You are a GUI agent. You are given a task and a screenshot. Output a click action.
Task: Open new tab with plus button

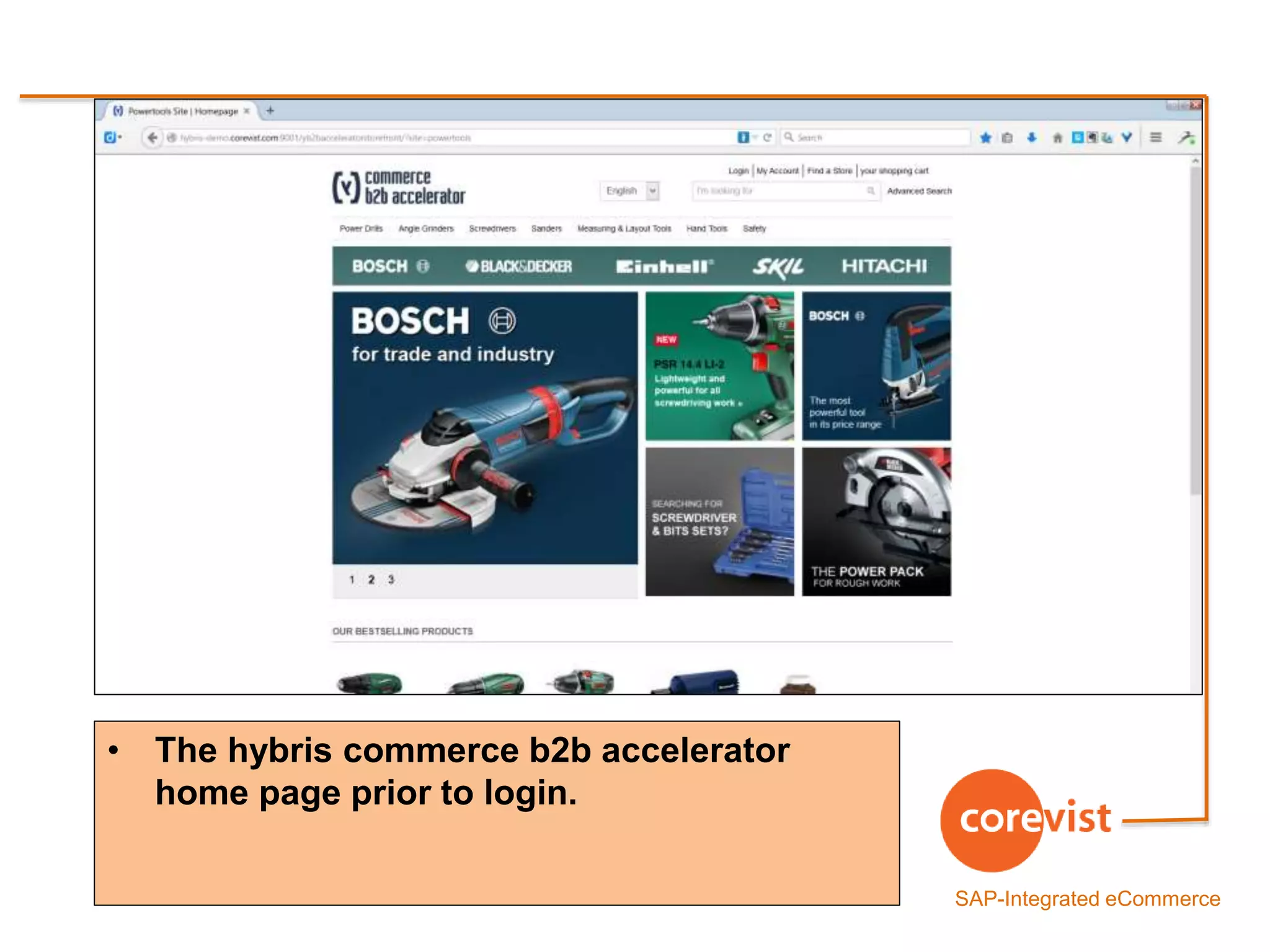(270, 111)
